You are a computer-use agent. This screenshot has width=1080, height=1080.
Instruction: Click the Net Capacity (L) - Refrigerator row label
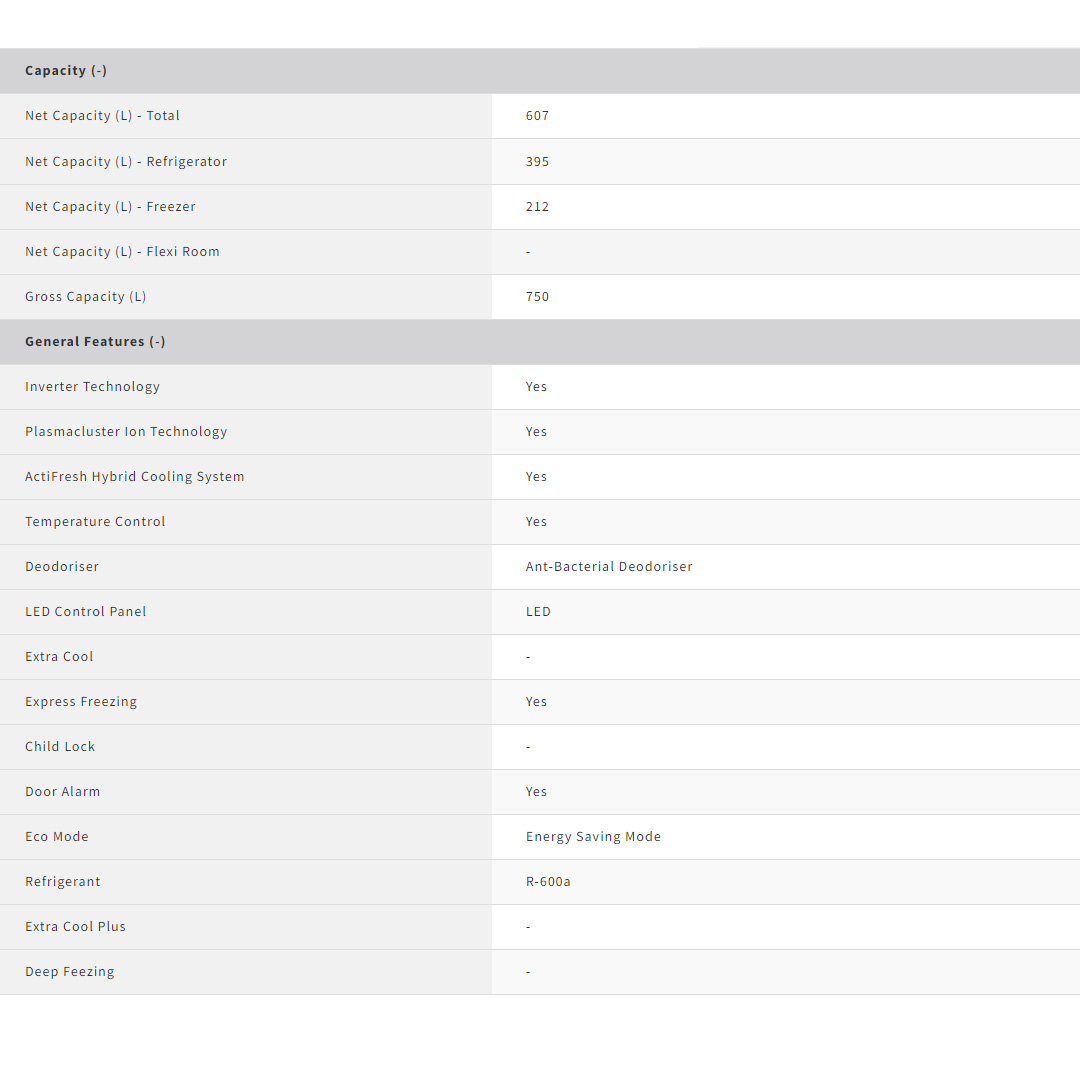[126, 162]
